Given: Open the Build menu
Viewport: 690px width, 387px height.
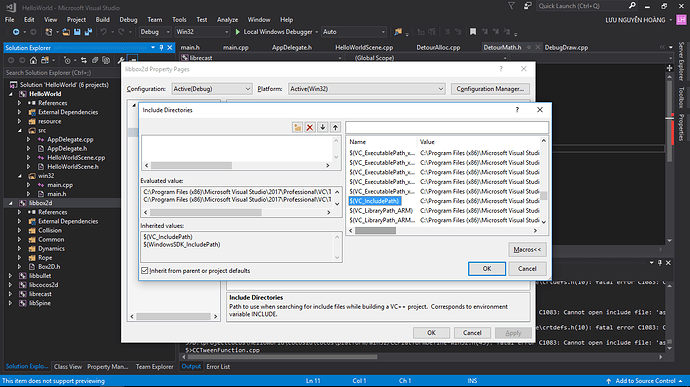Looking at the screenshot, I should click(x=103, y=19).
